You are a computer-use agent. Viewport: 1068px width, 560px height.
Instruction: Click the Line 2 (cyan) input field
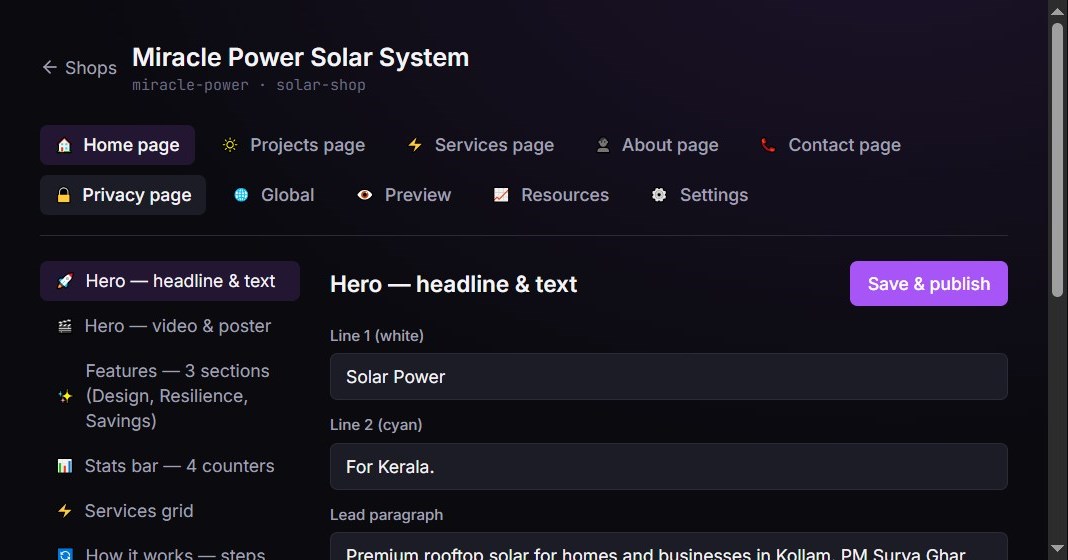pos(668,467)
